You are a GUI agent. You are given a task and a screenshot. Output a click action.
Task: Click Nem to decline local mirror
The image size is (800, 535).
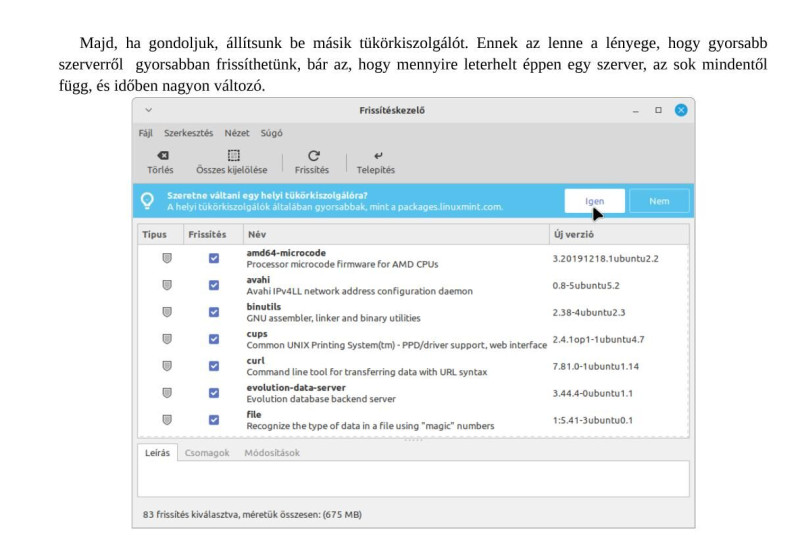(x=659, y=201)
